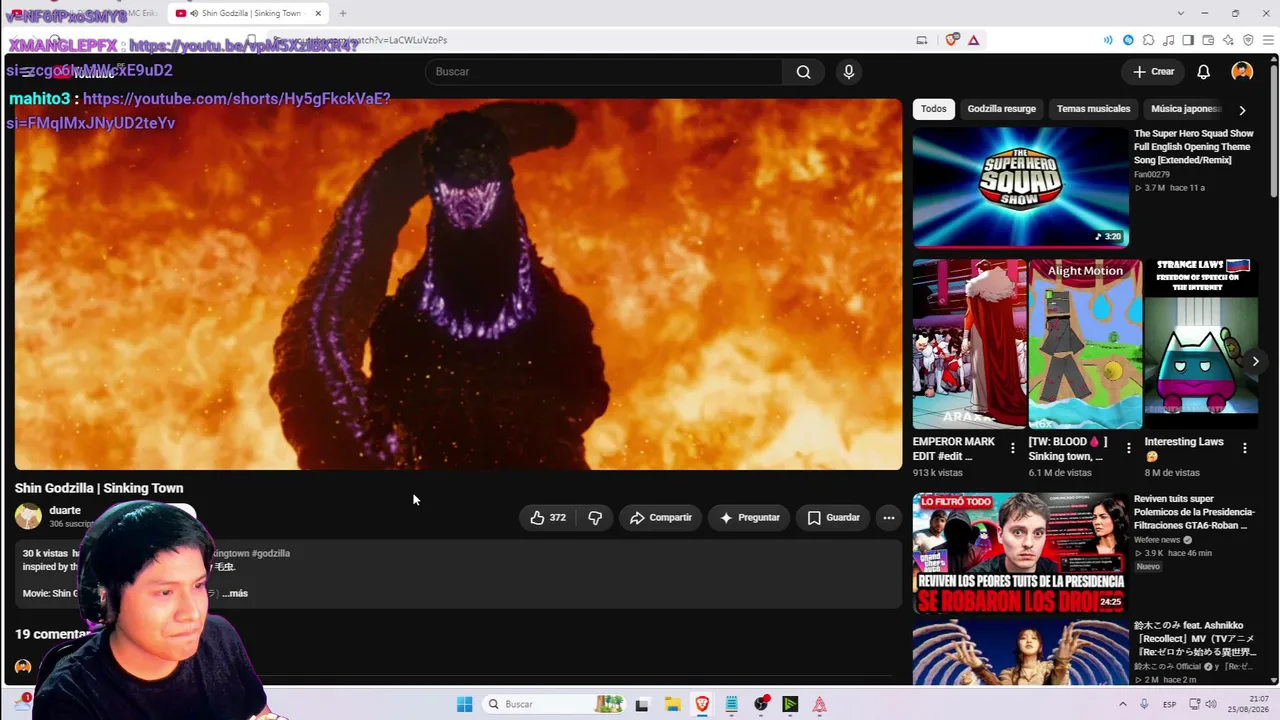Click the cast screen icon in address bar
Image resolution: width=1280 pixels, height=720 pixels.
click(922, 40)
